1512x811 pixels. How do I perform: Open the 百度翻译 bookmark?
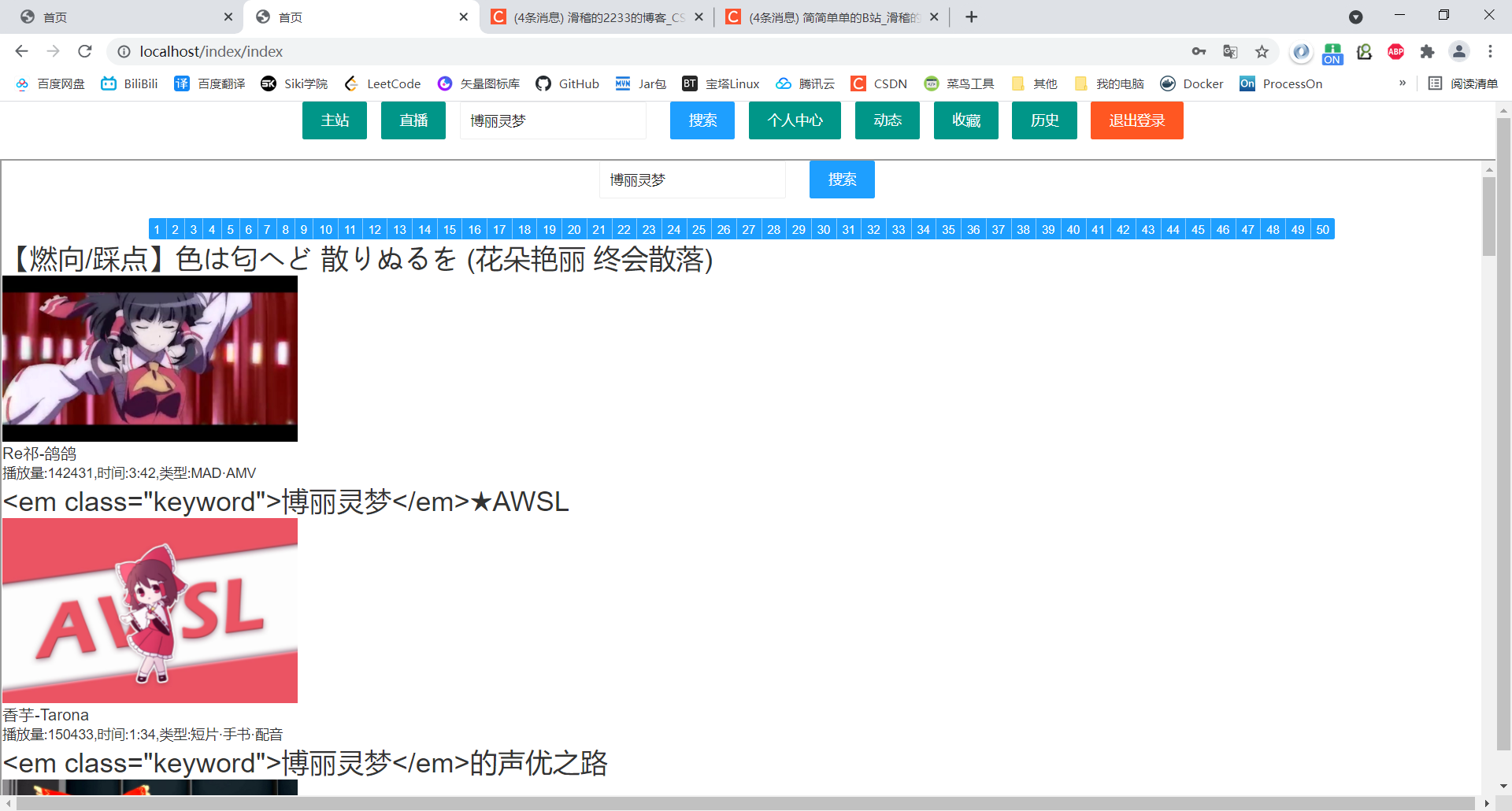coord(209,83)
